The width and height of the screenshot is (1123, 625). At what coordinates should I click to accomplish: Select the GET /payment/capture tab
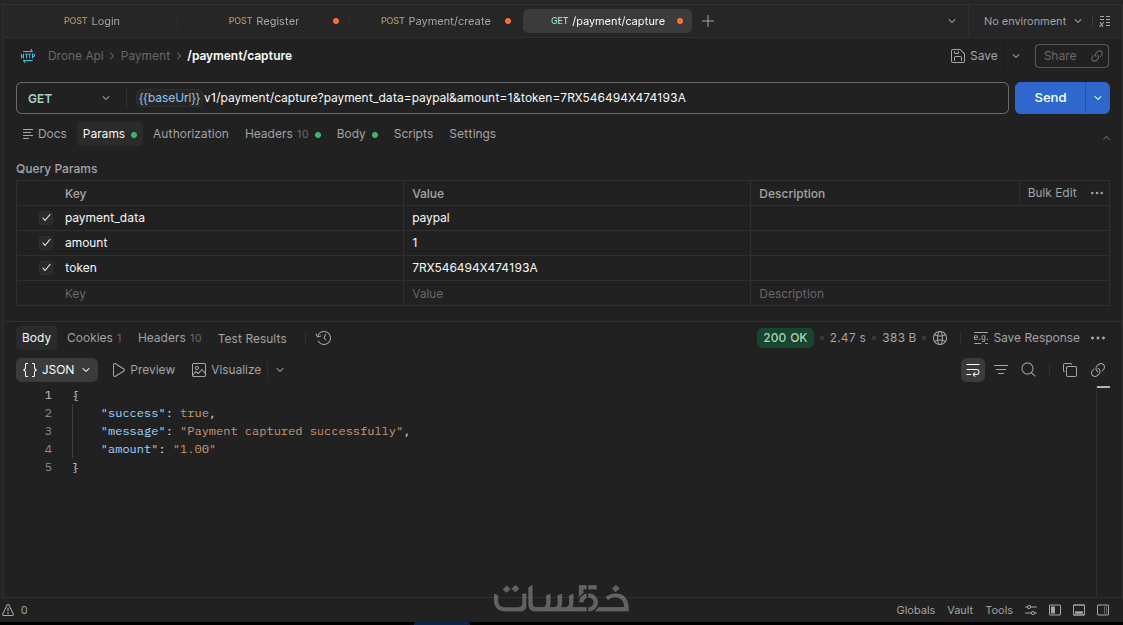(x=607, y=21)
